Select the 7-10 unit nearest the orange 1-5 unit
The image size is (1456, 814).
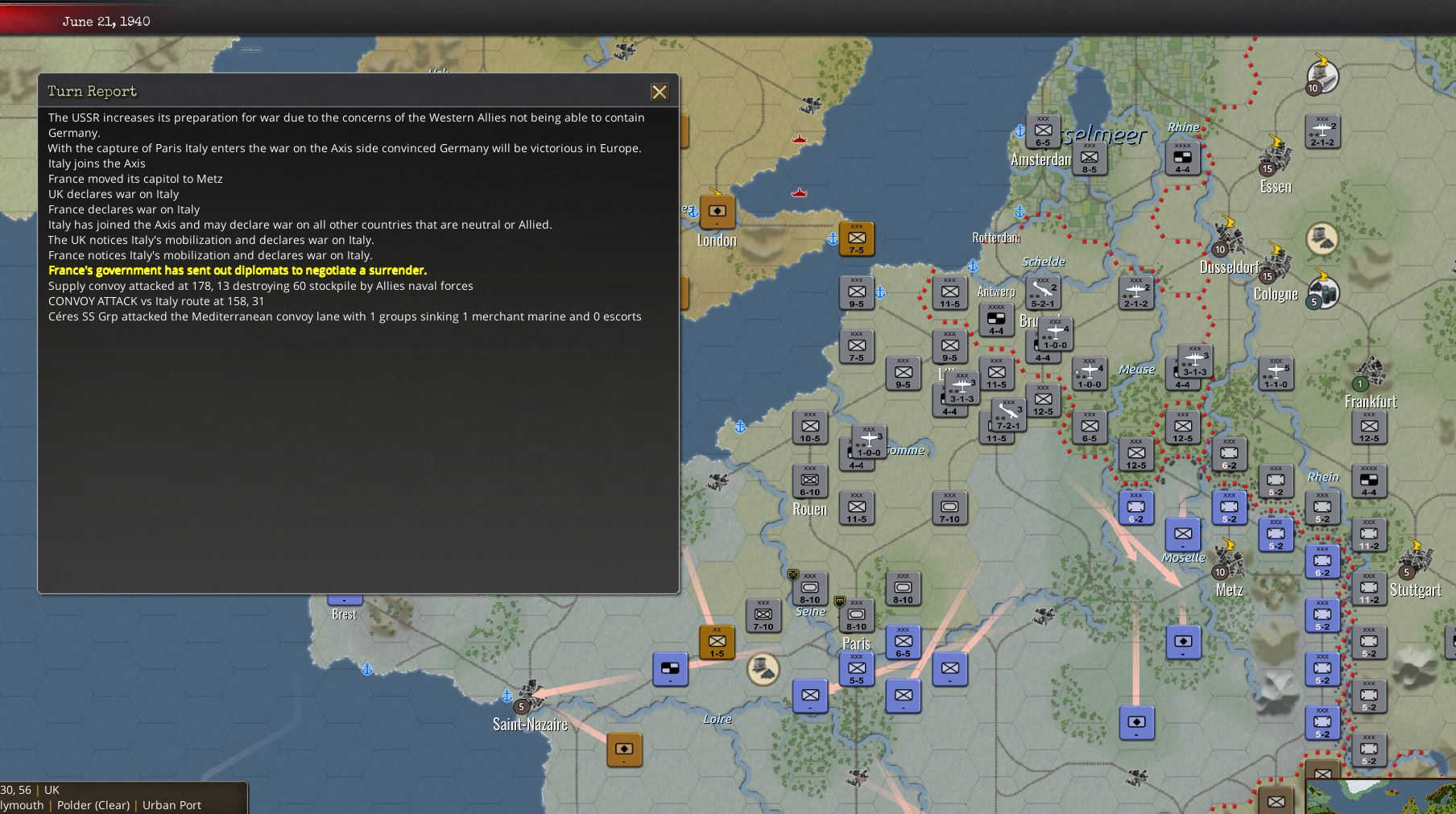click(763, 616)
